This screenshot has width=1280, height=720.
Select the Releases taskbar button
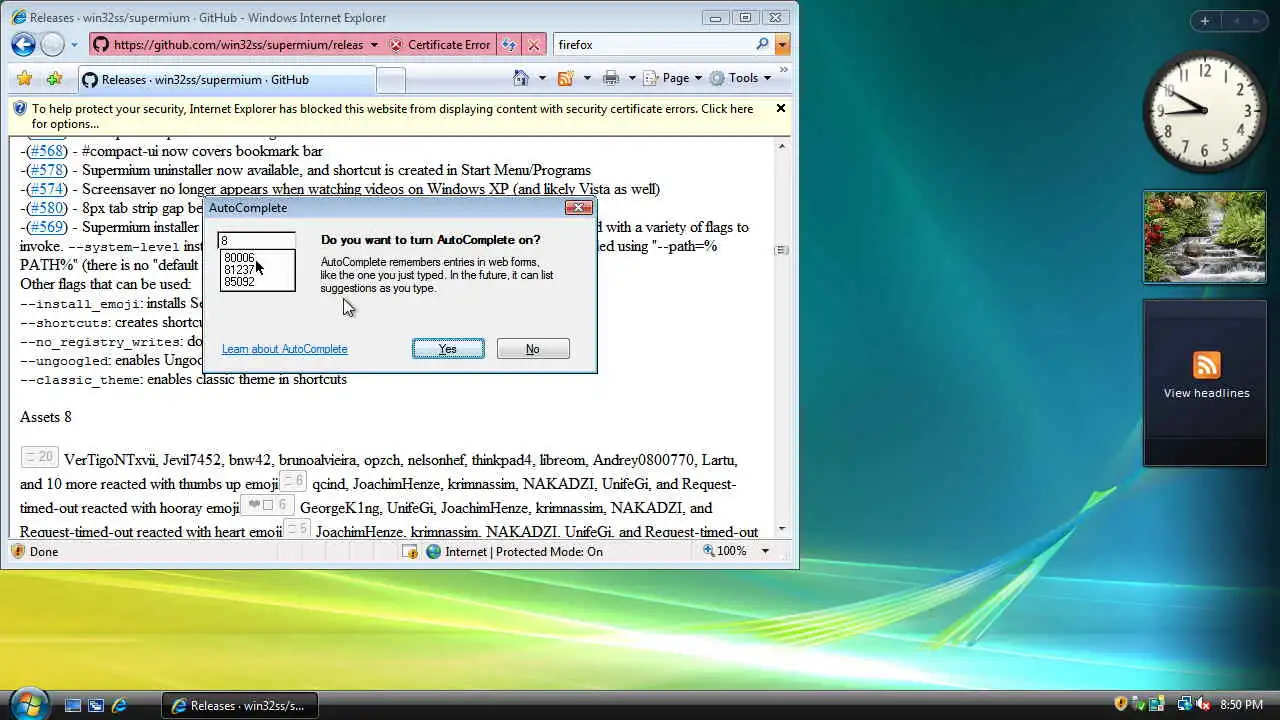pos(240,705)
